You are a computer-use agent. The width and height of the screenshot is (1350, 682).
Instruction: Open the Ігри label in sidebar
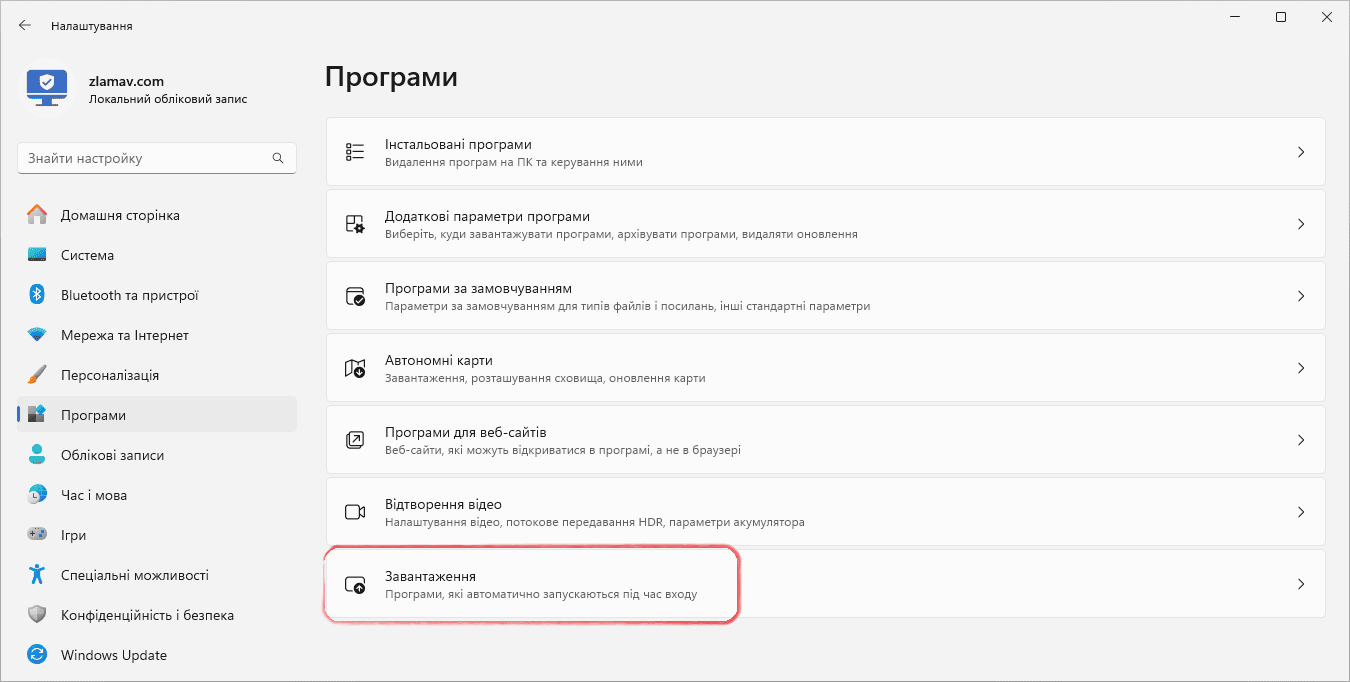73,535
